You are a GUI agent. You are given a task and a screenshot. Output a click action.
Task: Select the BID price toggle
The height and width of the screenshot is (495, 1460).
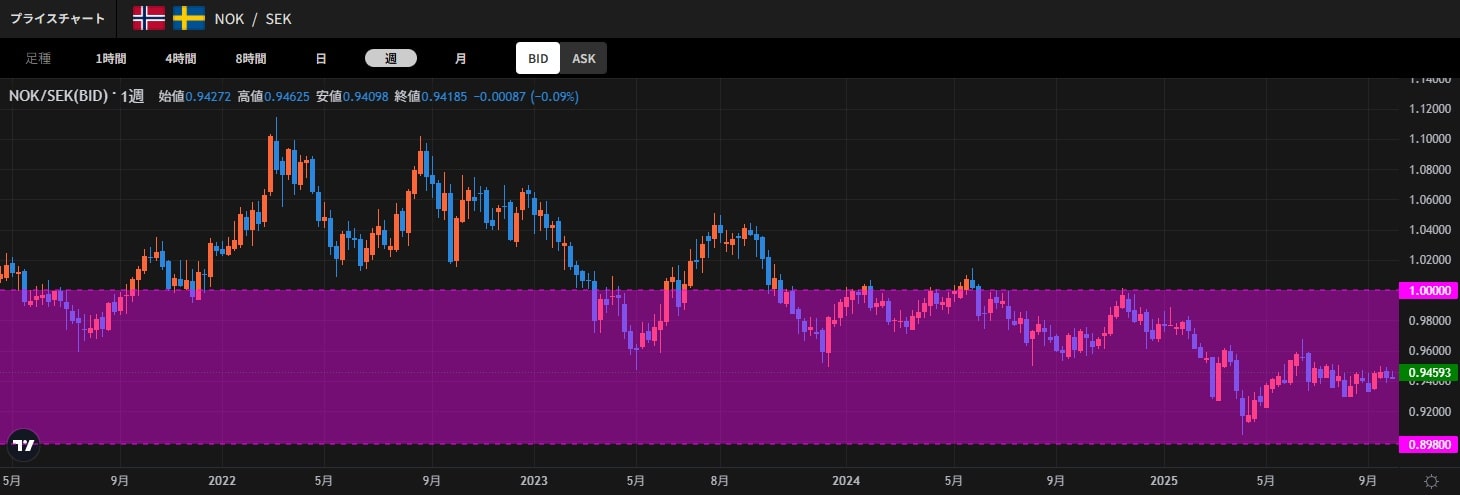(x=538, y=58)
